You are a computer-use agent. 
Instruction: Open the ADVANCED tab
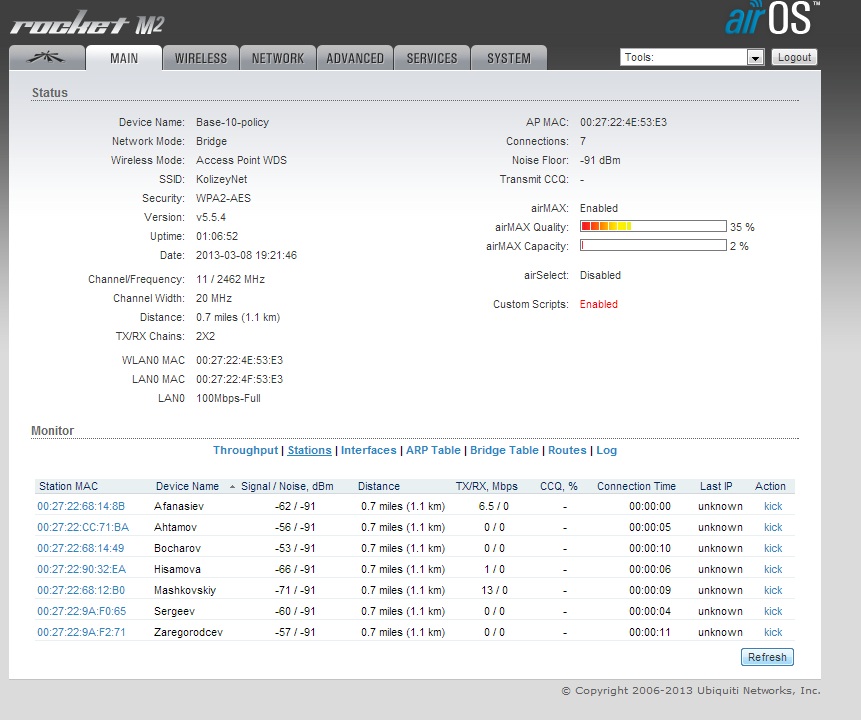pos(355,58)
